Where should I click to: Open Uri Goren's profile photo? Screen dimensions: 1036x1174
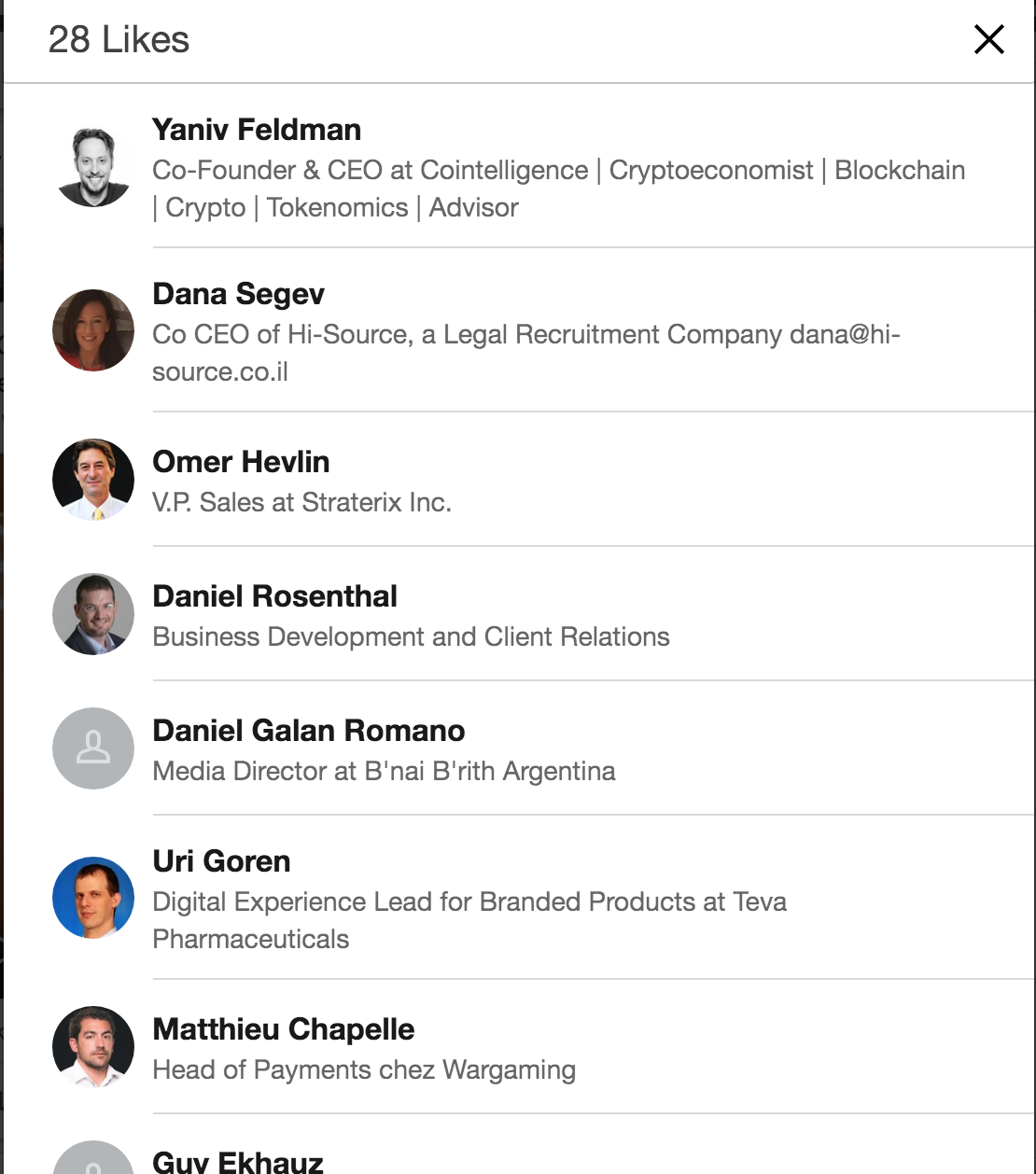tap(93, 898)
